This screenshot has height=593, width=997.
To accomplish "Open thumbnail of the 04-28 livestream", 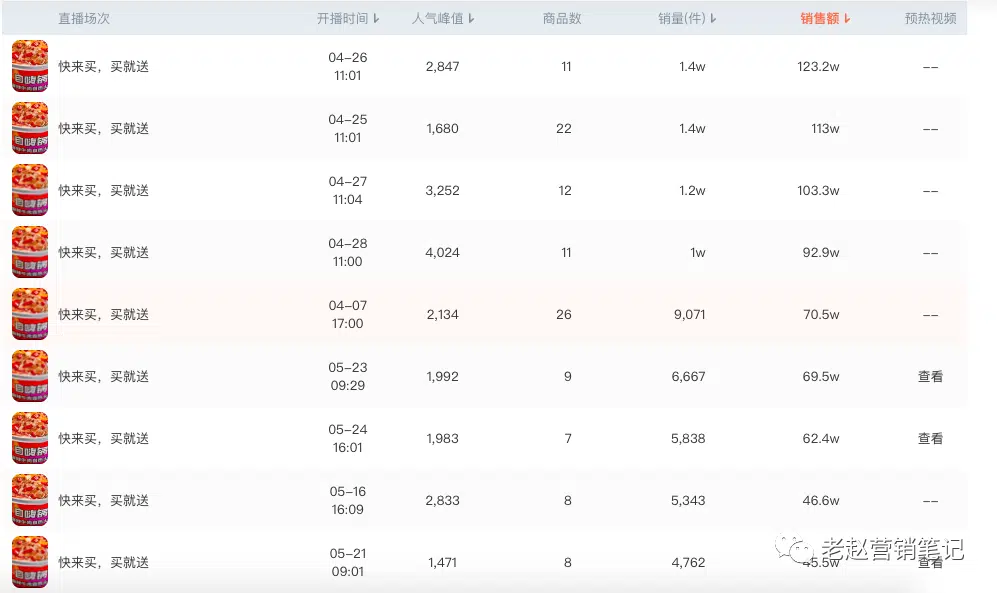I will (x=30, y=252).
